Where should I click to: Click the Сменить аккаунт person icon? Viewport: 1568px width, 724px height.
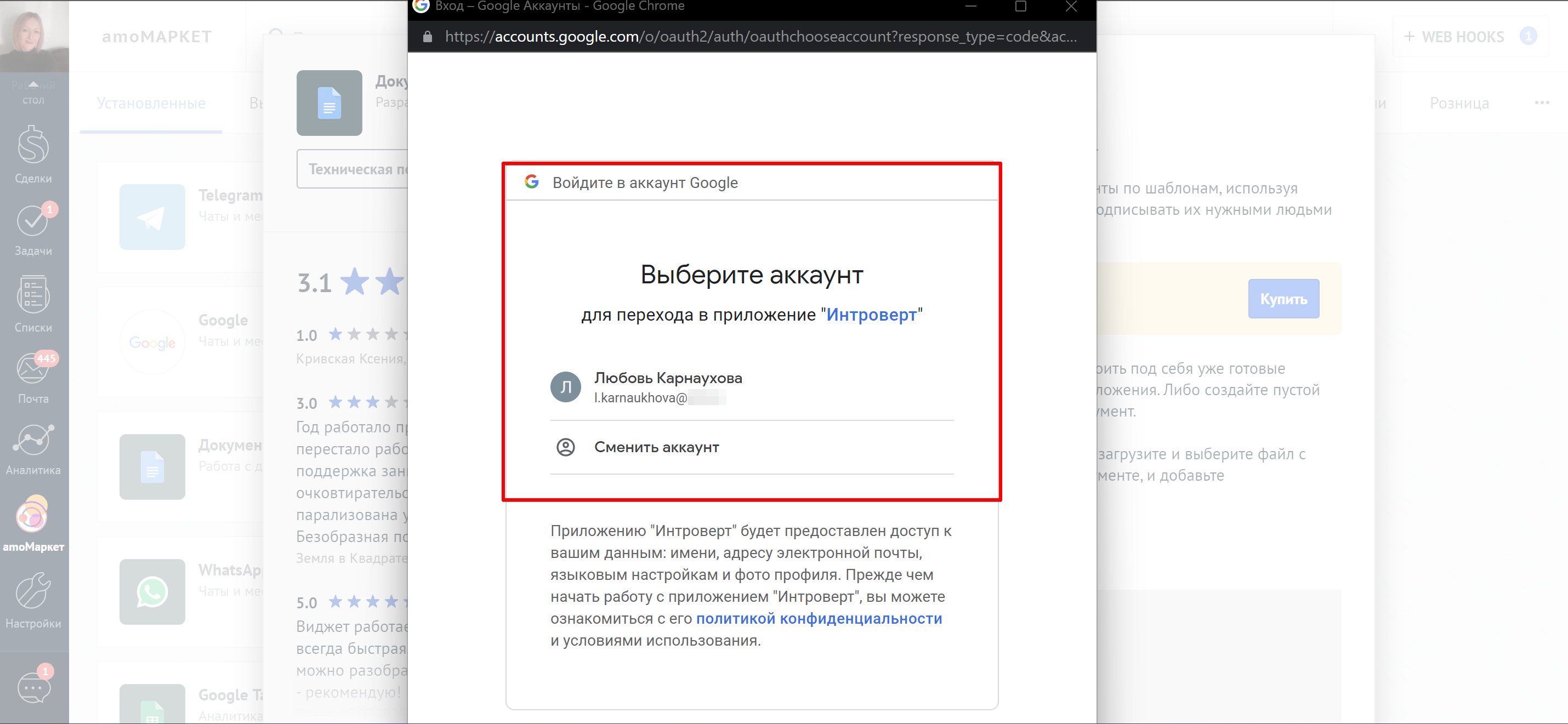[565, 447]
